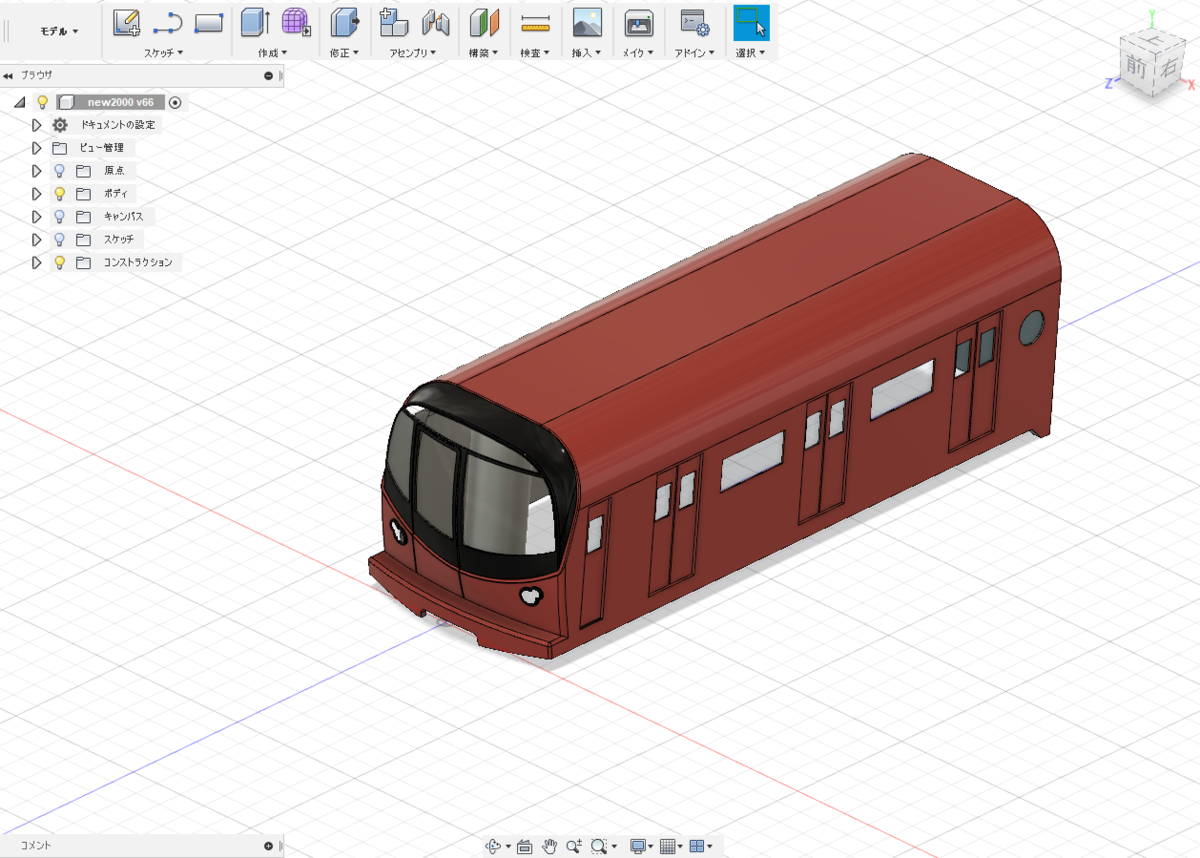Screen dimensions: 1200x858
Task: Collapse browser panel with double-arrow icon
Action: click(8, 75)
